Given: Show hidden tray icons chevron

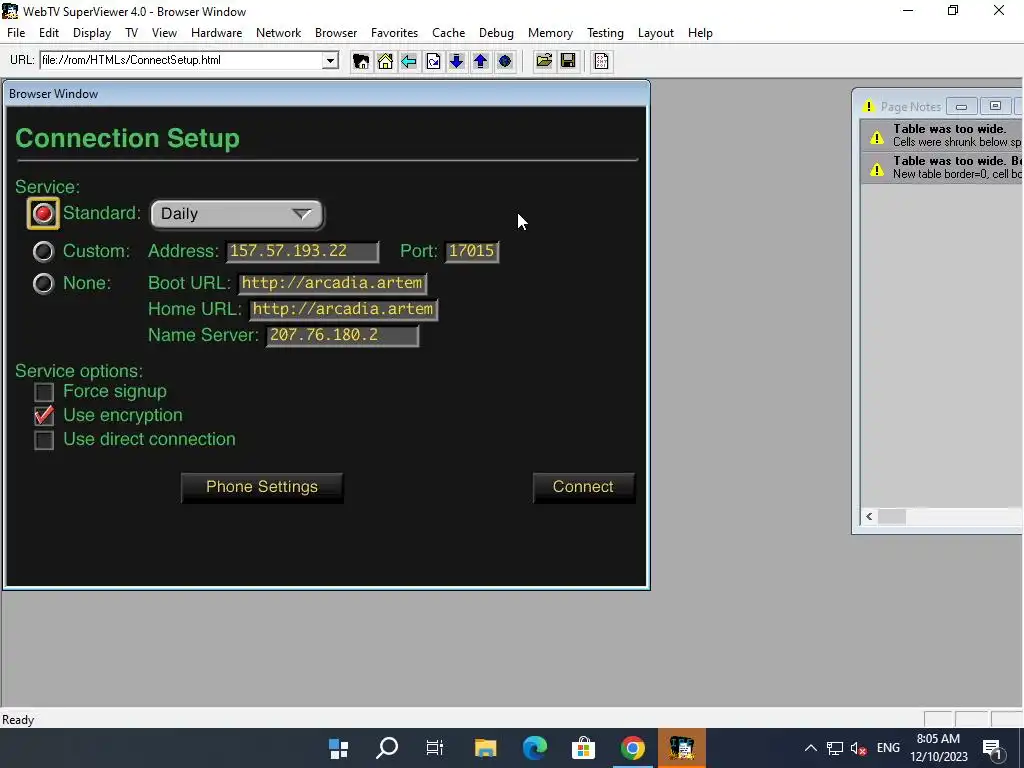Looking at the screenshot, I should point(810,748).
